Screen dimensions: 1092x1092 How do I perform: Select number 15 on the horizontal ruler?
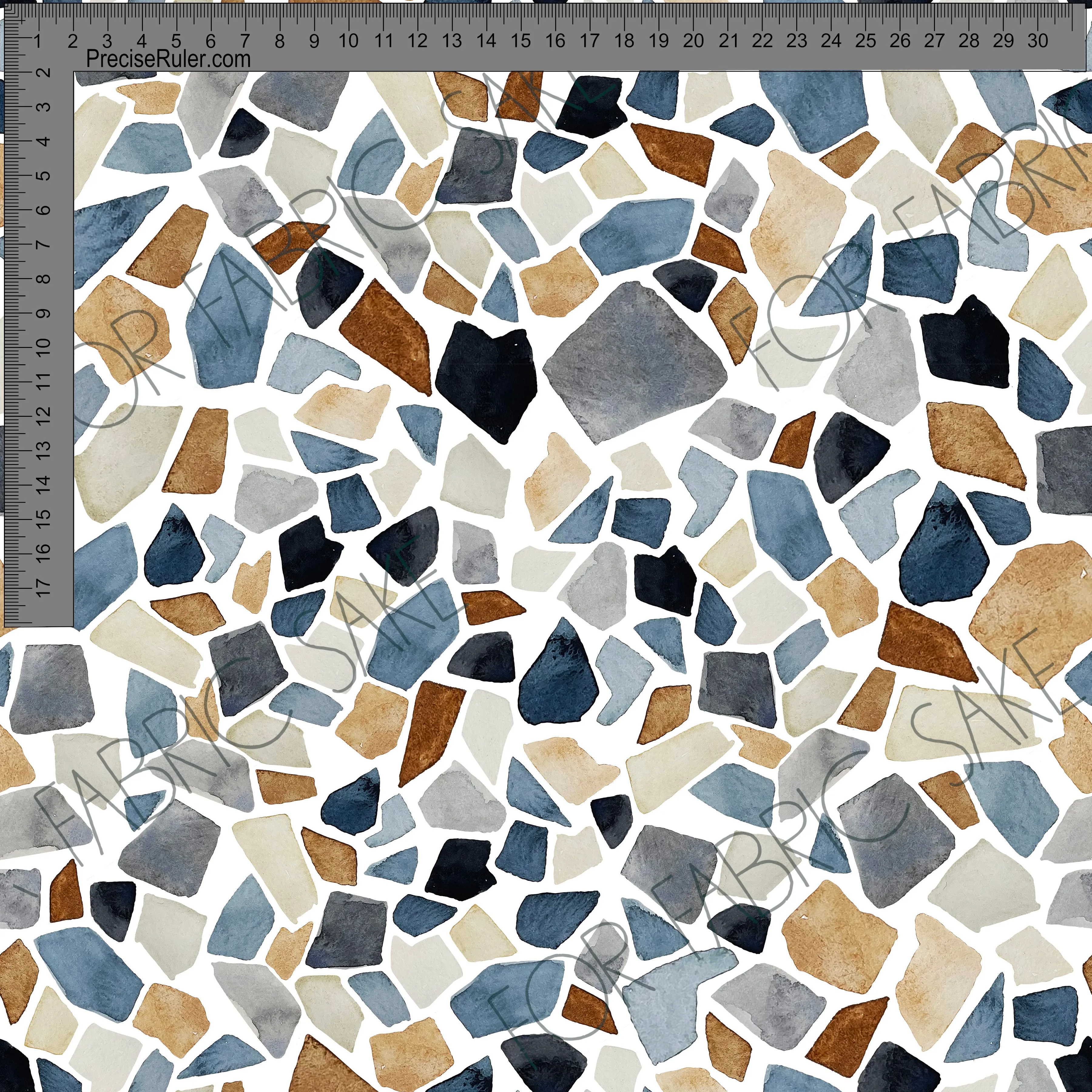click(x=521, y=41)
